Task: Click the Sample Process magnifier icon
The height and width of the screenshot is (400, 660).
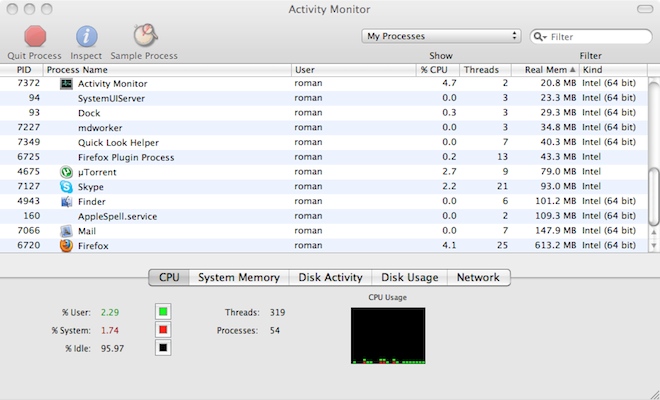Action: coord(146,35)
